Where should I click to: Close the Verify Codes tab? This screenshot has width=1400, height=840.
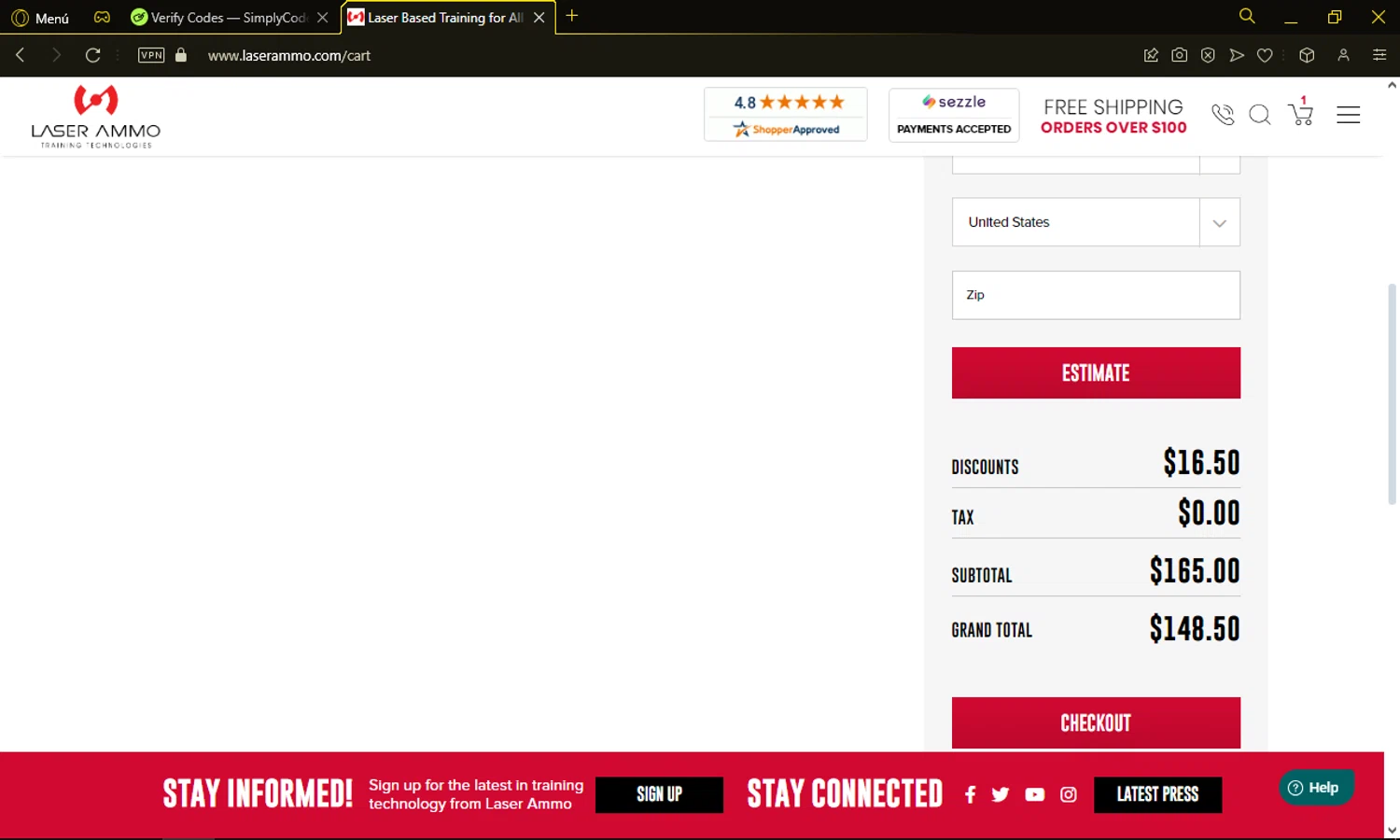323,18
